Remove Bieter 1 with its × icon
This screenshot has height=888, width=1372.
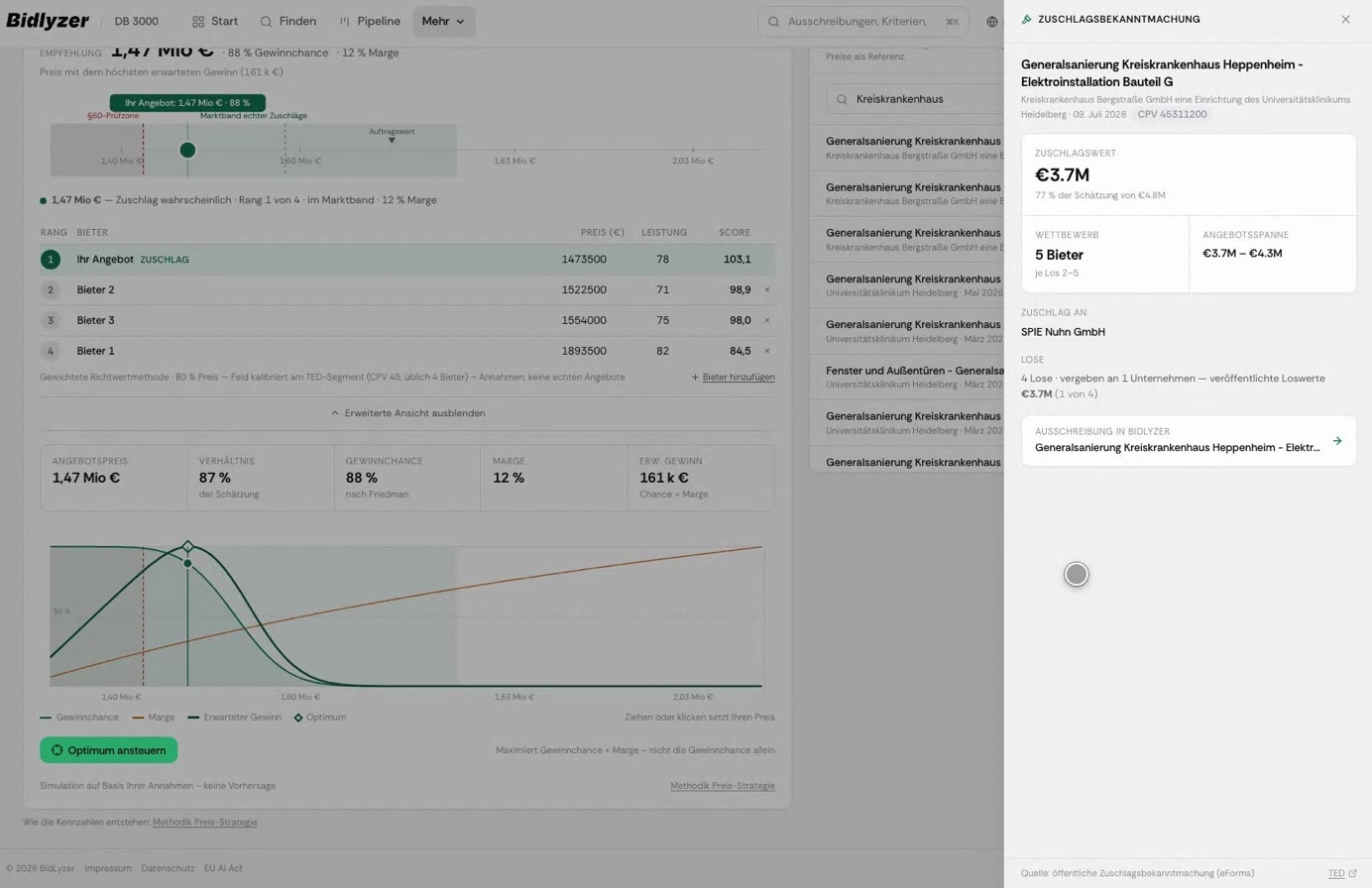click(766, 351)
